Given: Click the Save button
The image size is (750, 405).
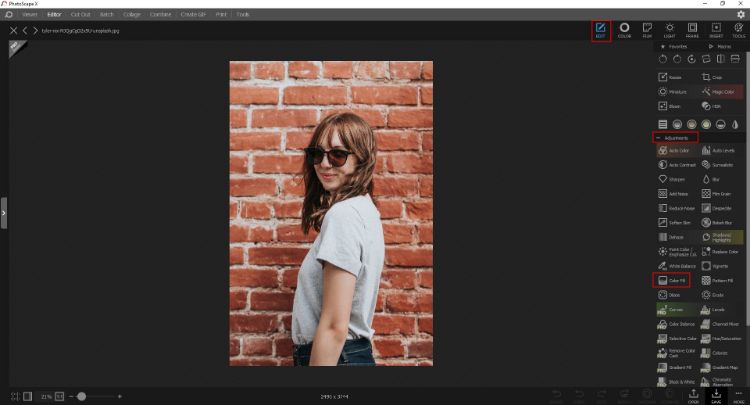Looking at the screenshot, I should coord(716,396).
